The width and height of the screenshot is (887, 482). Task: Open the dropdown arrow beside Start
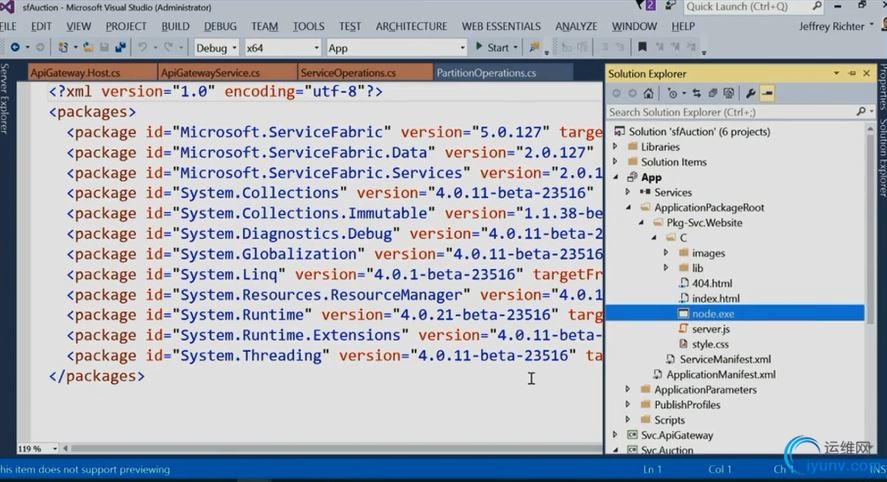(x=515, y=48)
